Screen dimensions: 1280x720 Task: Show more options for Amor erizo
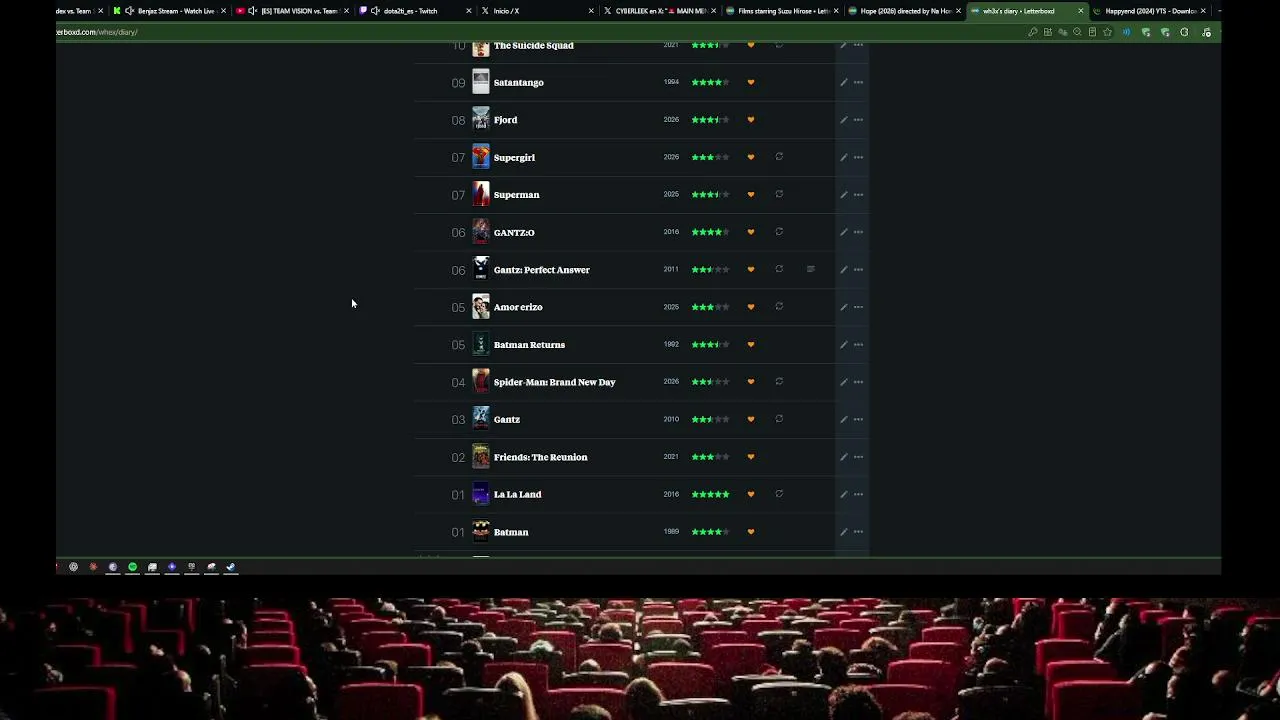[x=858, y=307]
